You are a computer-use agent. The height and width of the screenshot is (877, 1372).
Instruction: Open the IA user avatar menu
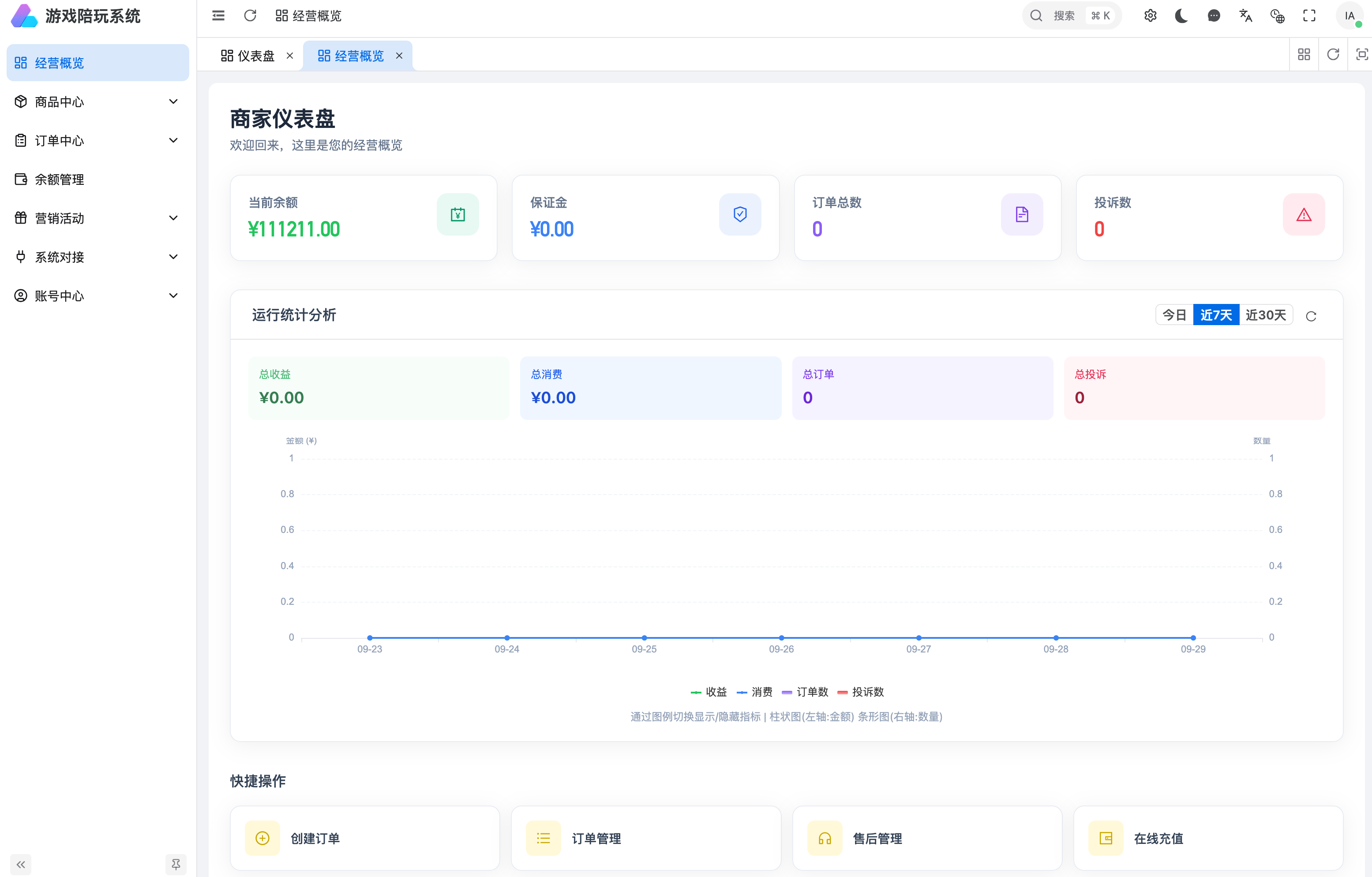coord(1350,15)
